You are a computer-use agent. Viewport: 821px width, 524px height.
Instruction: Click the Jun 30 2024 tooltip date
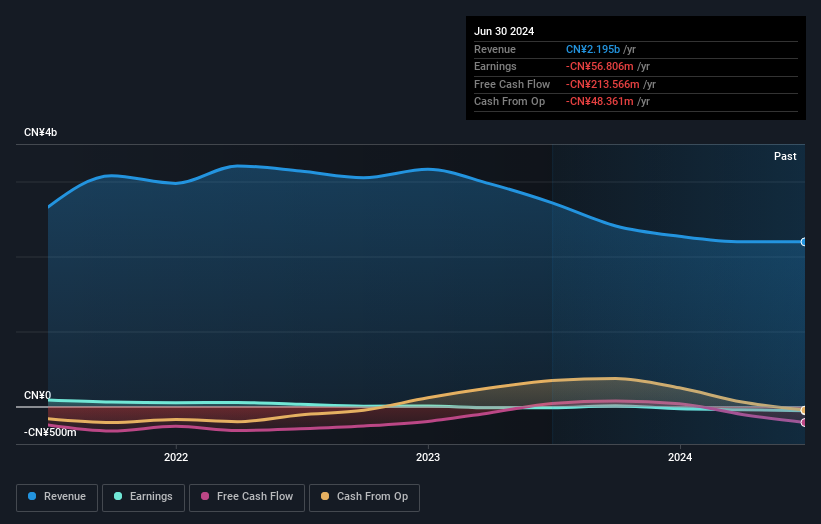[x=504, y=31]
